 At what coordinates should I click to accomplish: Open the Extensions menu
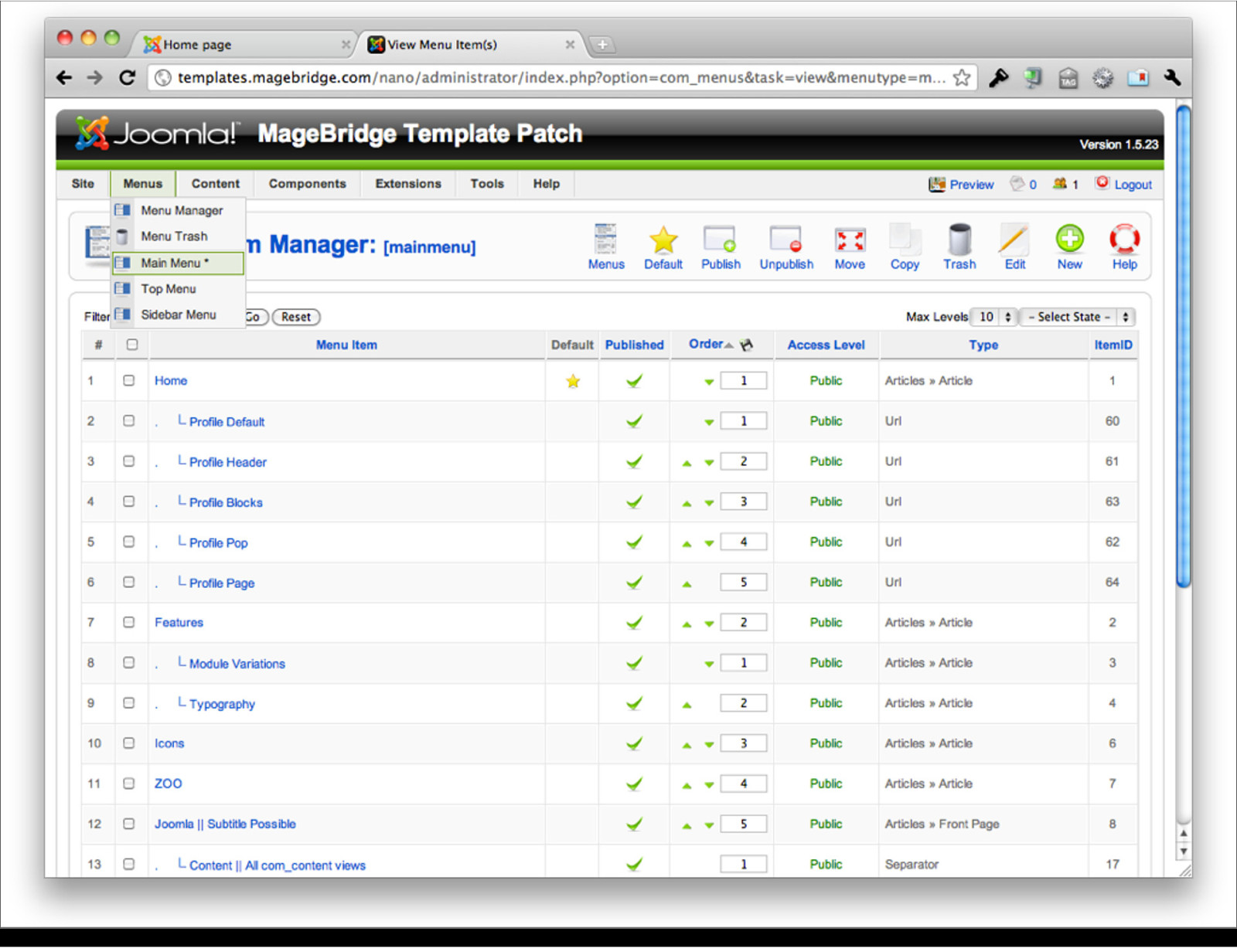(408, 184)
